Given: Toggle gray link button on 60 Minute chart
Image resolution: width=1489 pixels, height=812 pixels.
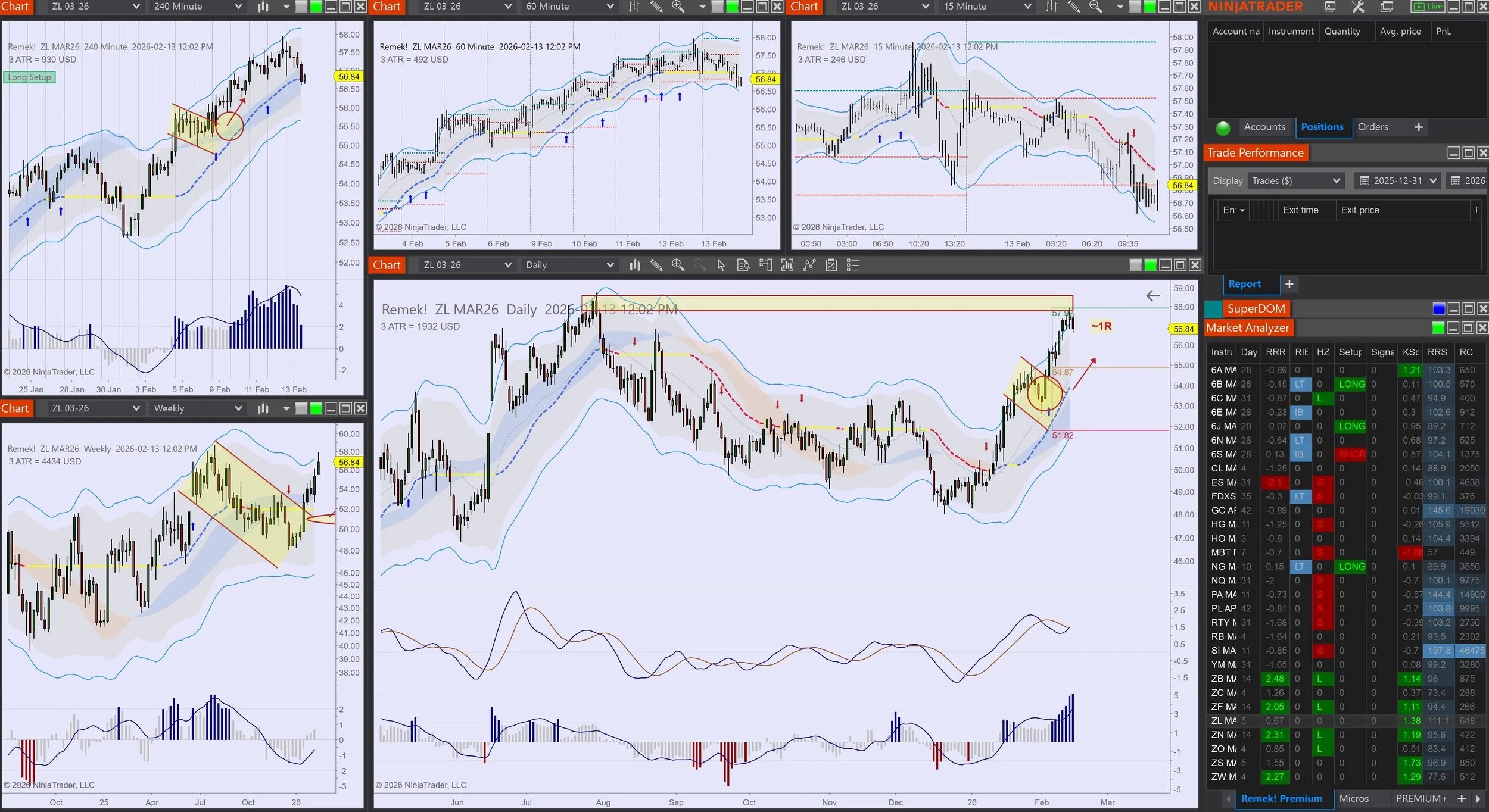Looking at the screenshot, I should coord(718,7).
